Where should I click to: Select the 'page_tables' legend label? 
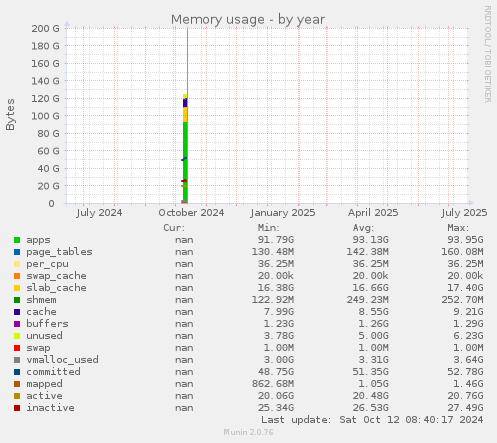tap(59, 252)
